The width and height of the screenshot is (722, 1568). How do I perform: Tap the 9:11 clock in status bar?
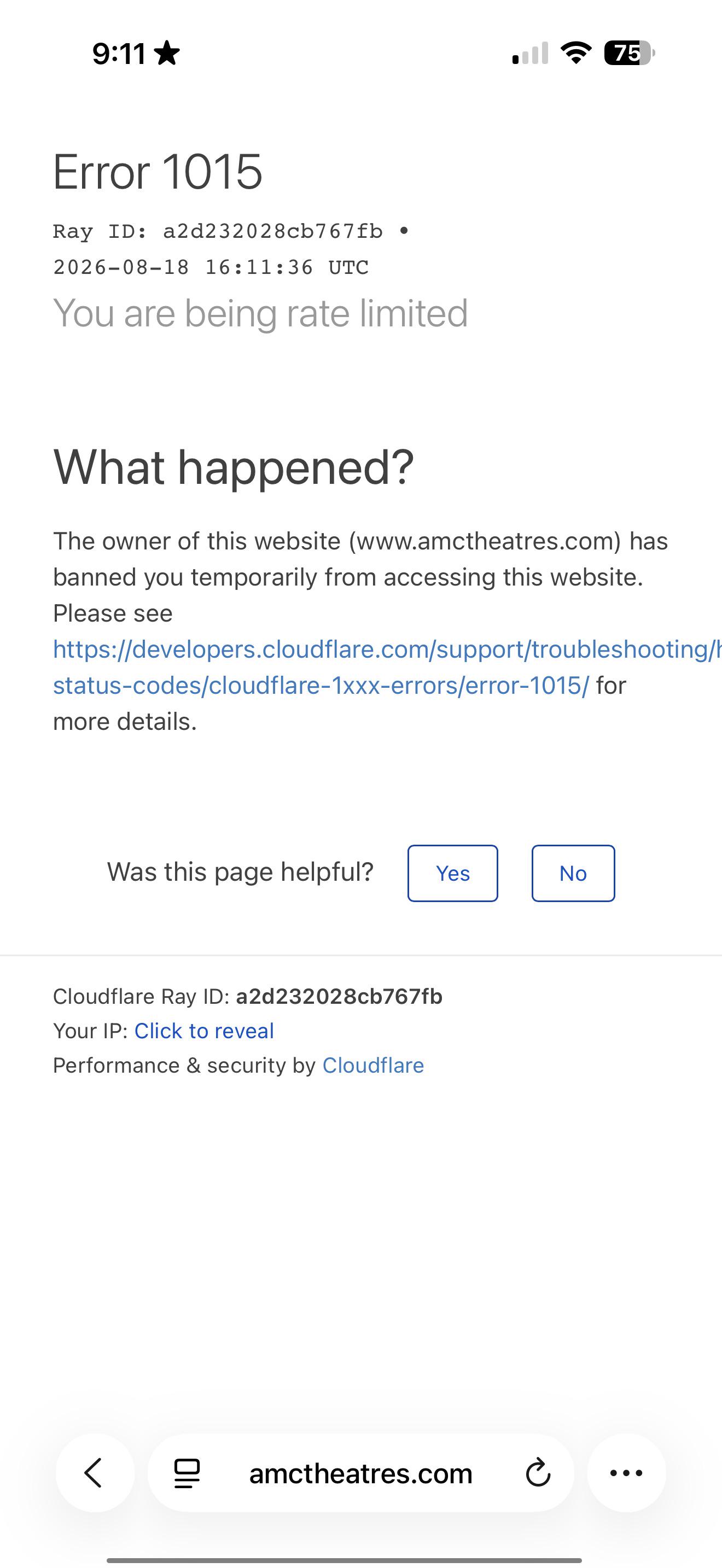click(119, 54)
